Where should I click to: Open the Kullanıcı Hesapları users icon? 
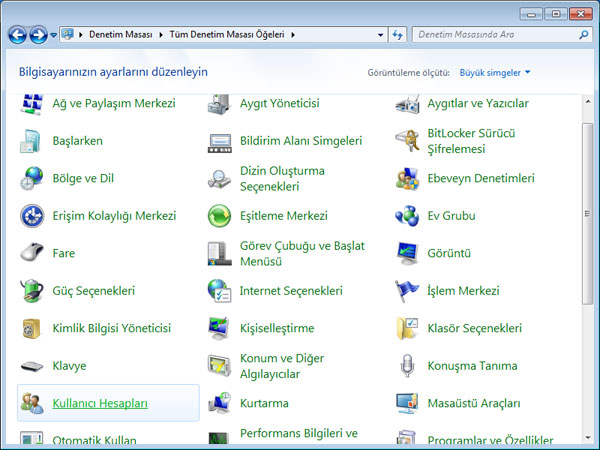coord(32,403)
